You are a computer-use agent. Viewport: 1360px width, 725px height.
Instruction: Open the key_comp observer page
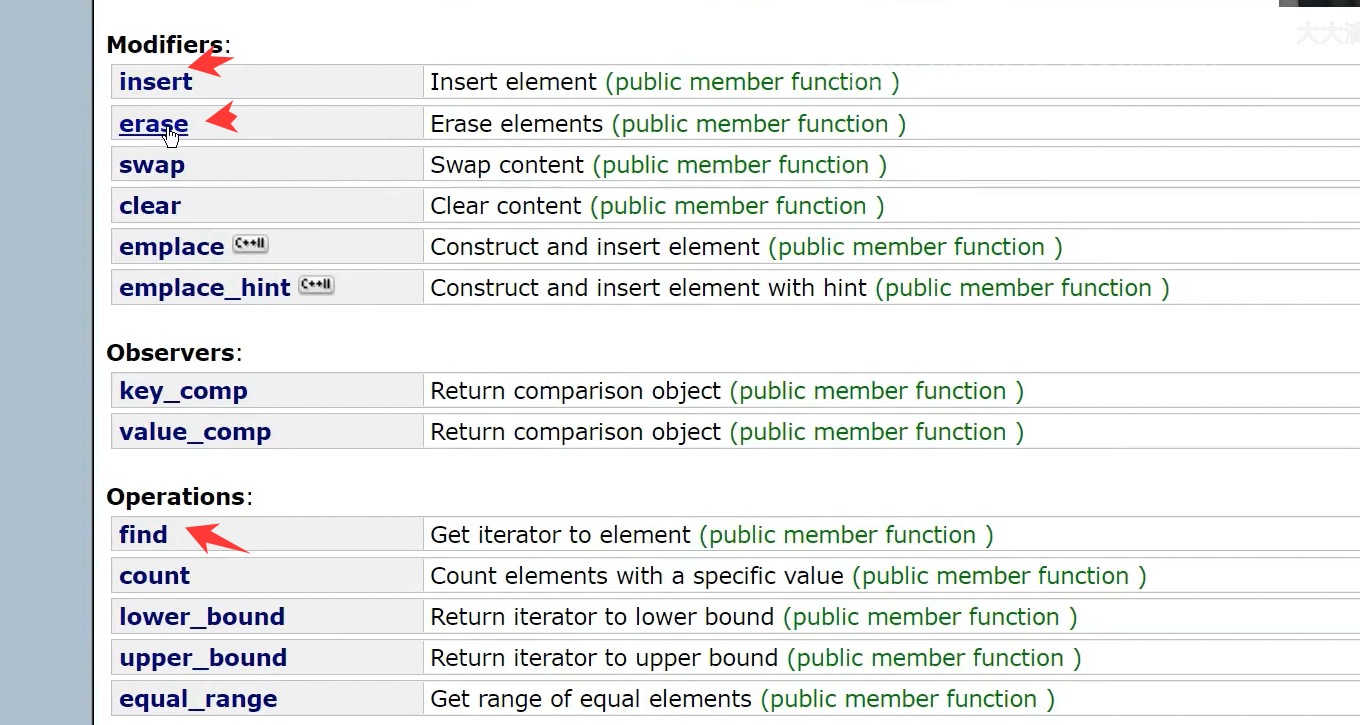pyautogui.click(x=183, y=391)
